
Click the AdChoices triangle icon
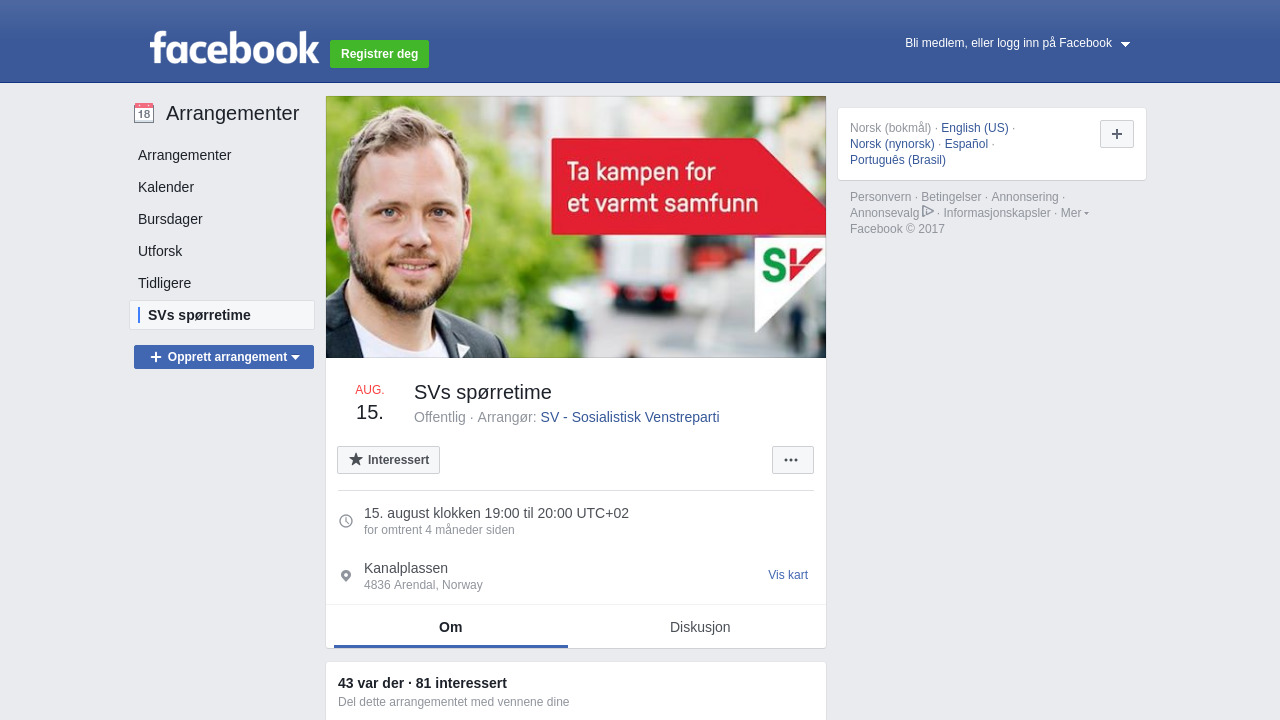(928, 211)
